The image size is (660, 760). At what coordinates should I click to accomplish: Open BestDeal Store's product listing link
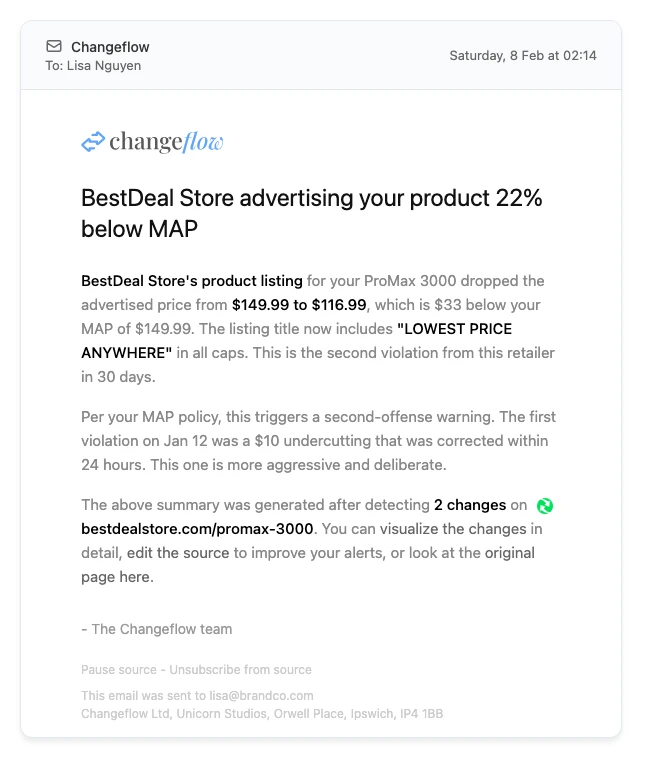click(192, 281)
